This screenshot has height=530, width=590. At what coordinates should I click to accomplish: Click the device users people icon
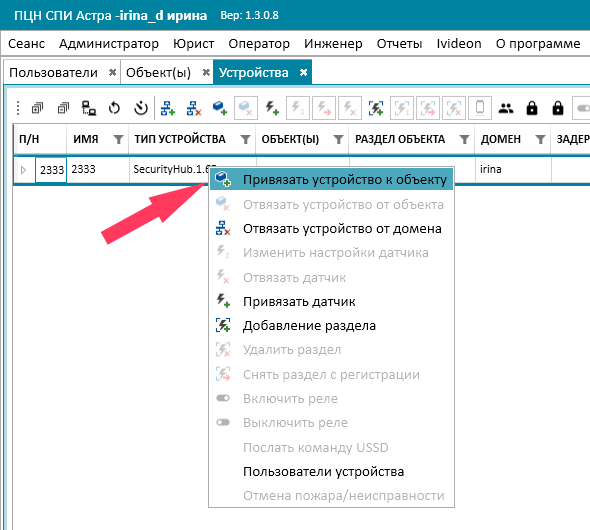(506, 108)
